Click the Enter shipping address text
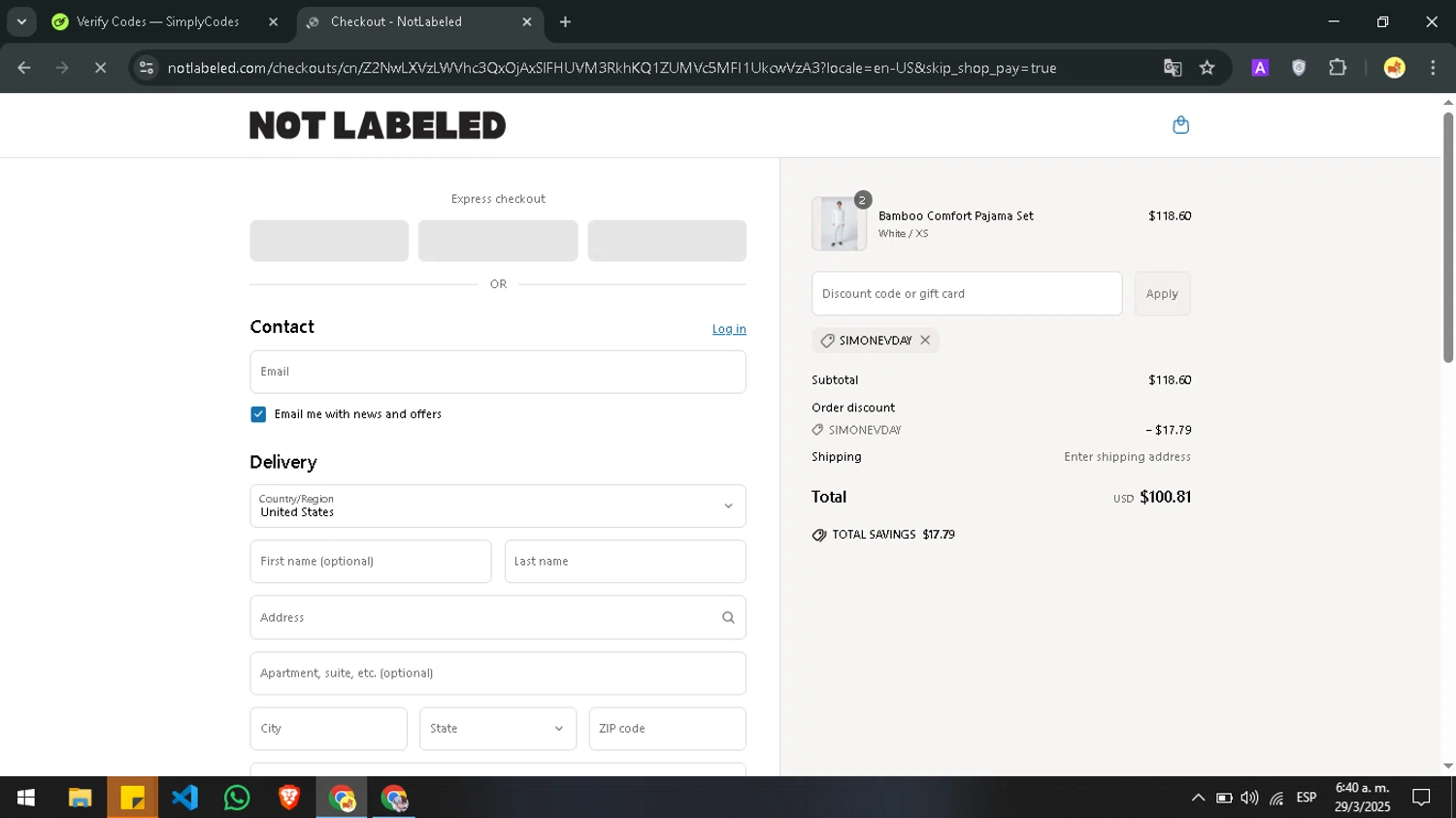 1127,457
